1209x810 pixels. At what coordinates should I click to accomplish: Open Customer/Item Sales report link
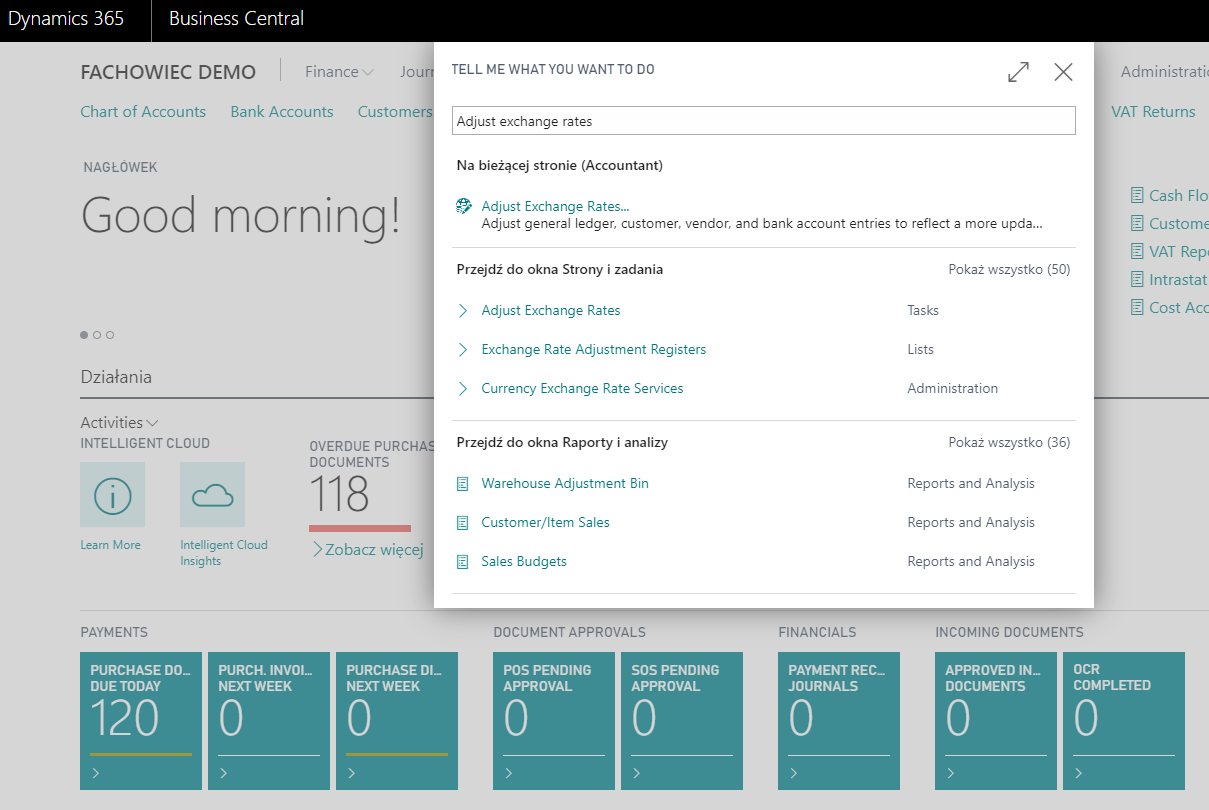click(545, 523)
